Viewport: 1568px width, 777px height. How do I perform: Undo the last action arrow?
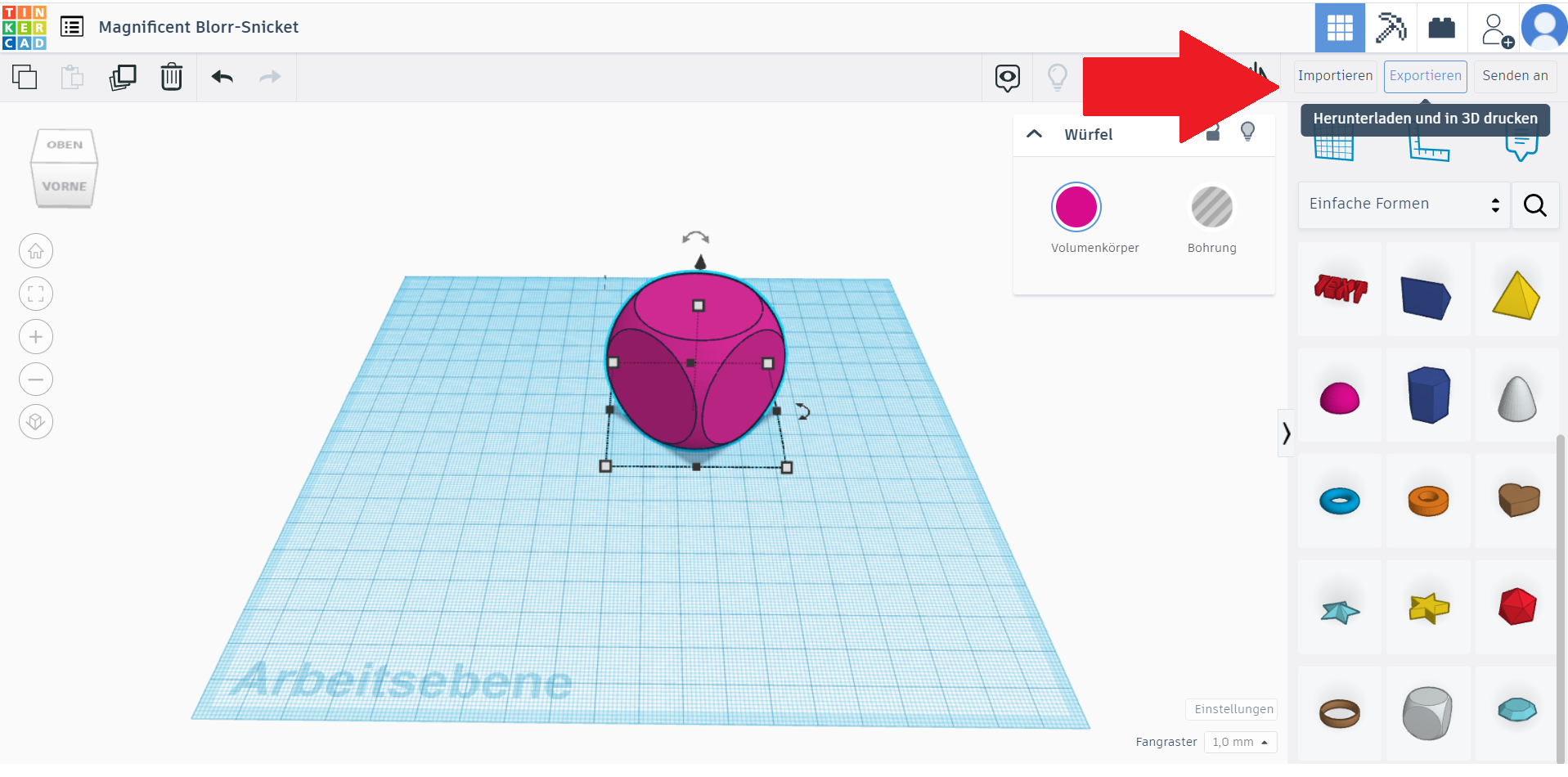click(222, 77)
